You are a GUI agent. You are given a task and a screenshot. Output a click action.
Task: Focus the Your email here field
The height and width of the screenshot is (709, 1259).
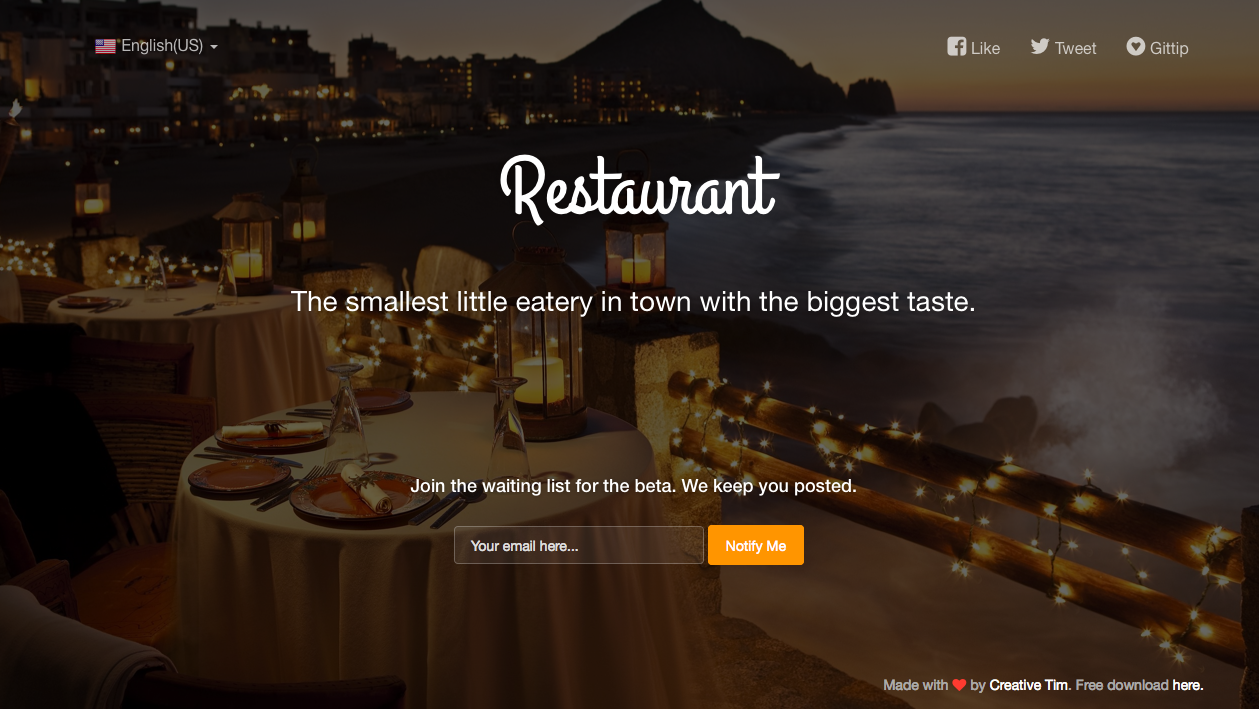click(x=579, y=545)
